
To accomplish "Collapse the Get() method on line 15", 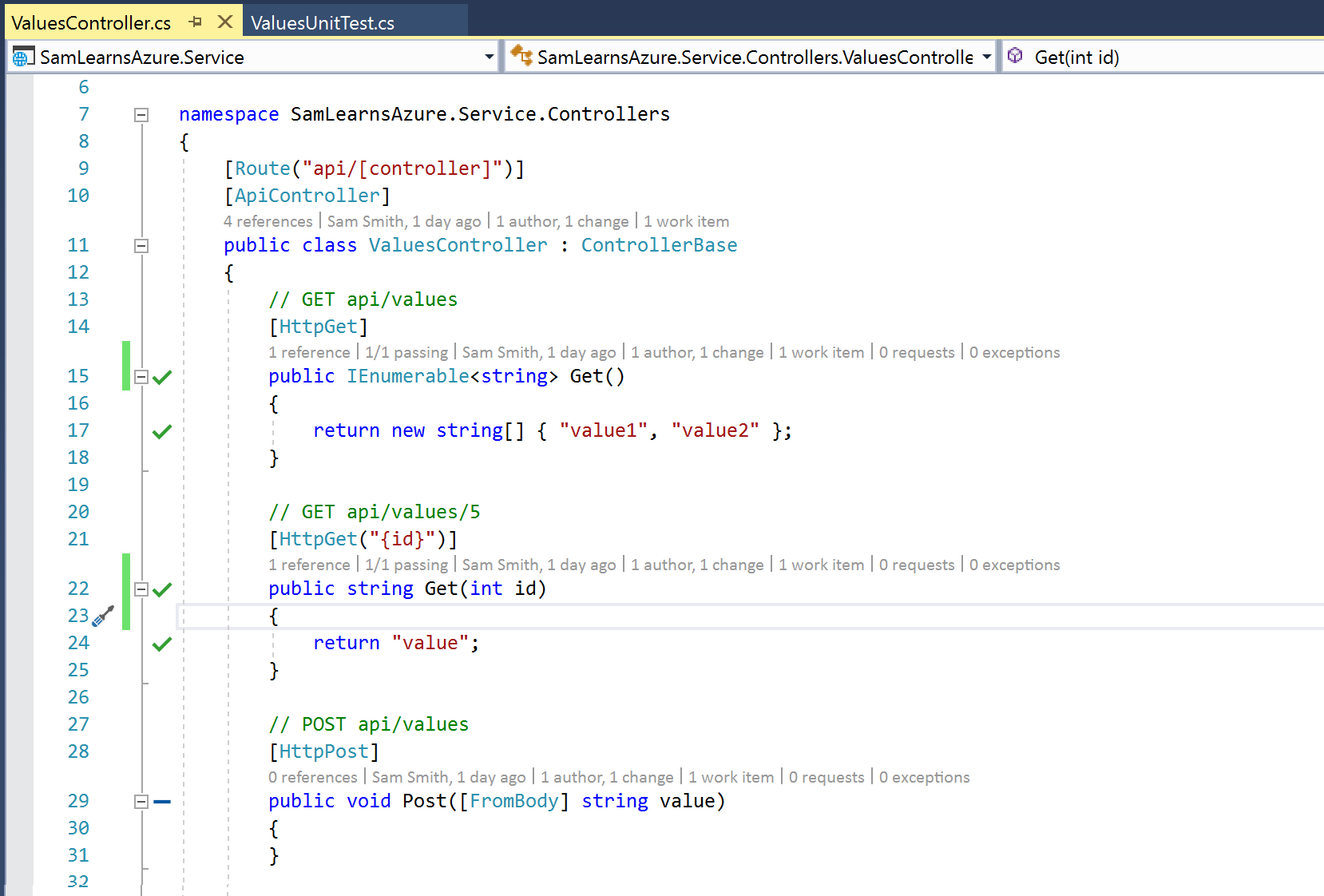I will pyautogui.click(x=141, y=377).
